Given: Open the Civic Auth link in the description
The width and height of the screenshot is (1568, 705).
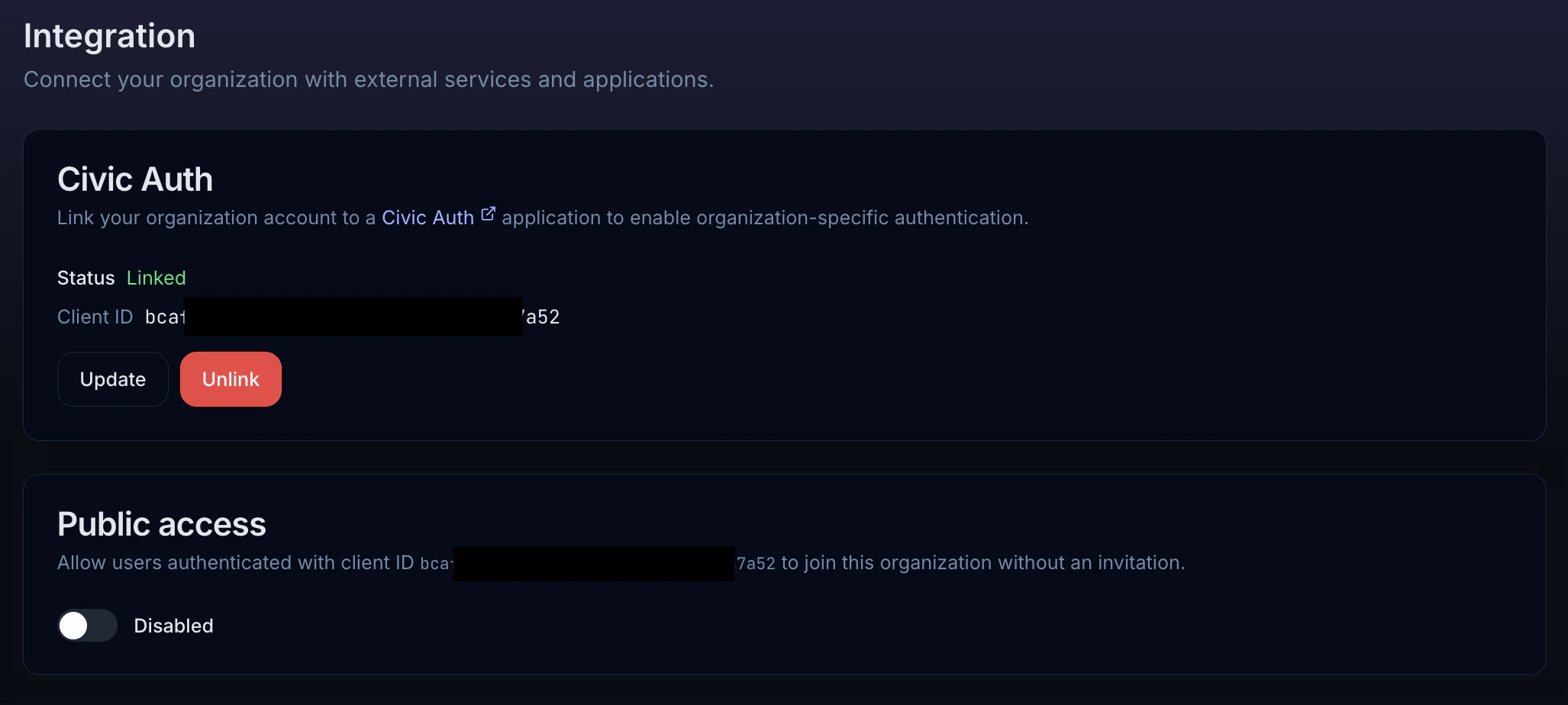Looking at the screenshot, I should [x=427, y=217].
